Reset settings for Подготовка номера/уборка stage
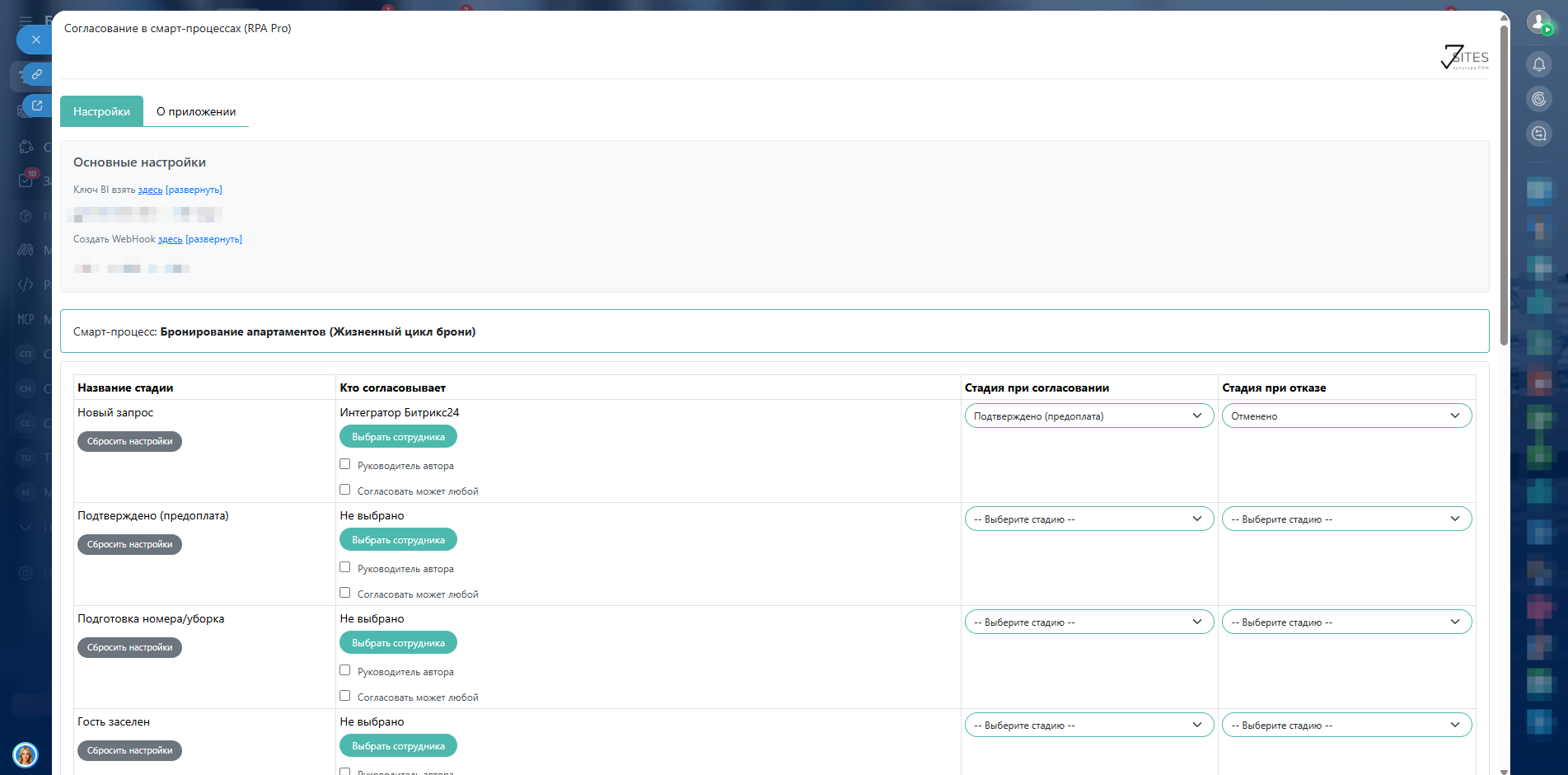1568x775 pixels. point(129,647)
